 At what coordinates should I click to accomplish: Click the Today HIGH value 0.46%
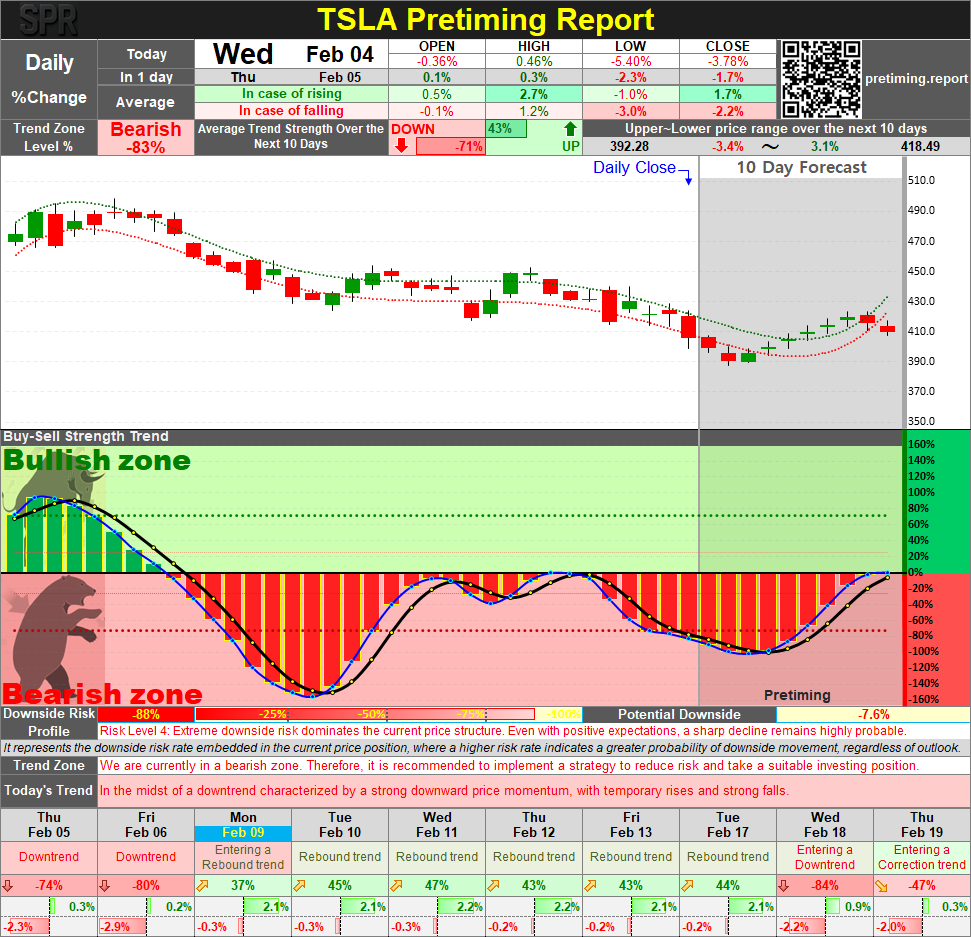(534, 61)
